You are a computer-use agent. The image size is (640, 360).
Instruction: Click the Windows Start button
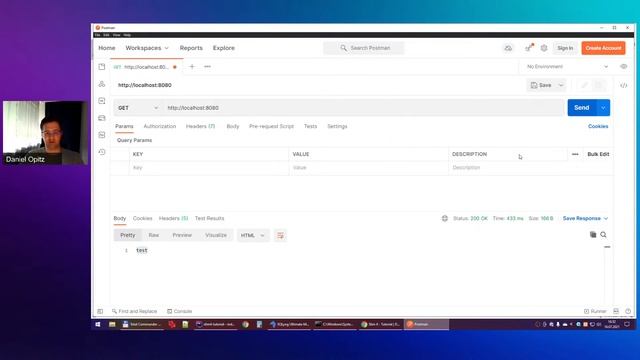point(98,324)
